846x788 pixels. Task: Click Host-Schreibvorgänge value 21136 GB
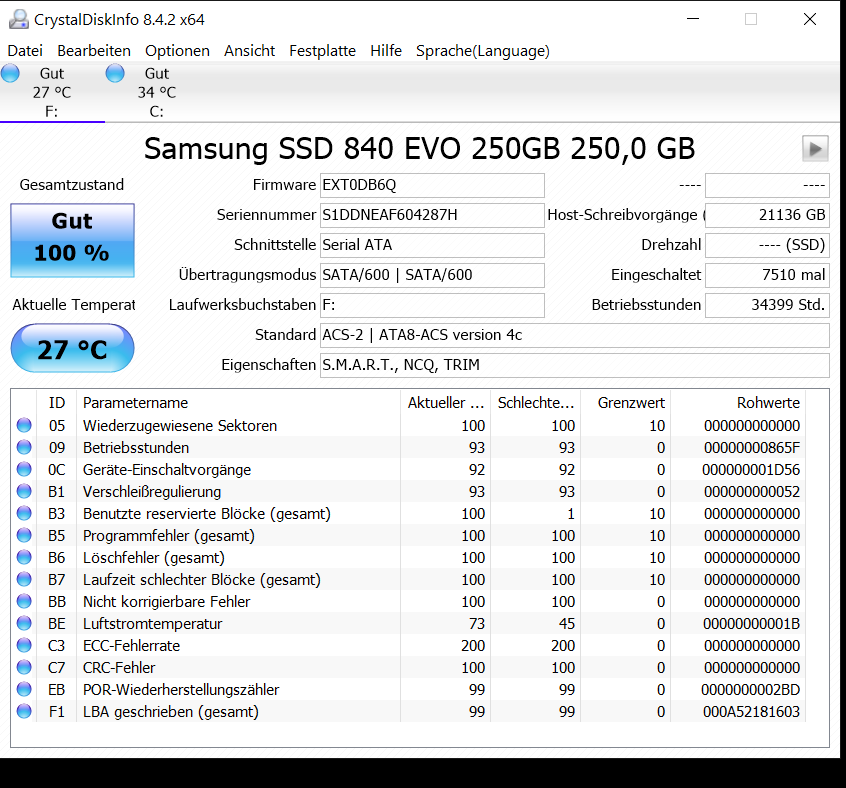[x=767, y=215]
